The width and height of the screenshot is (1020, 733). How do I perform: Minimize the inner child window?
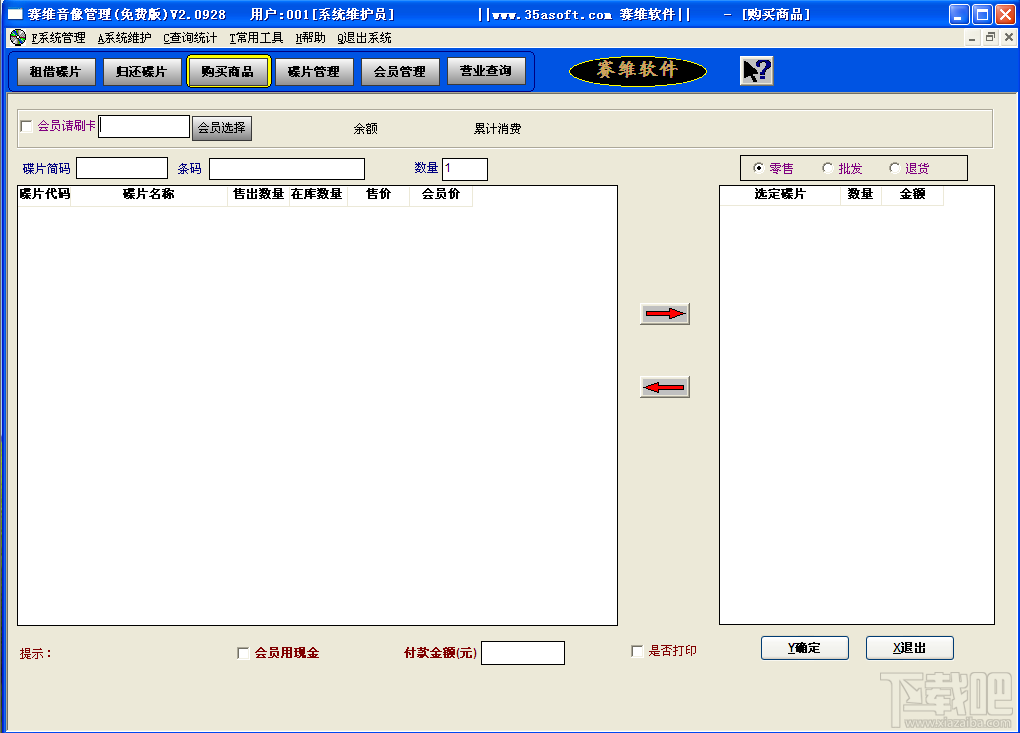pos(972,38)
